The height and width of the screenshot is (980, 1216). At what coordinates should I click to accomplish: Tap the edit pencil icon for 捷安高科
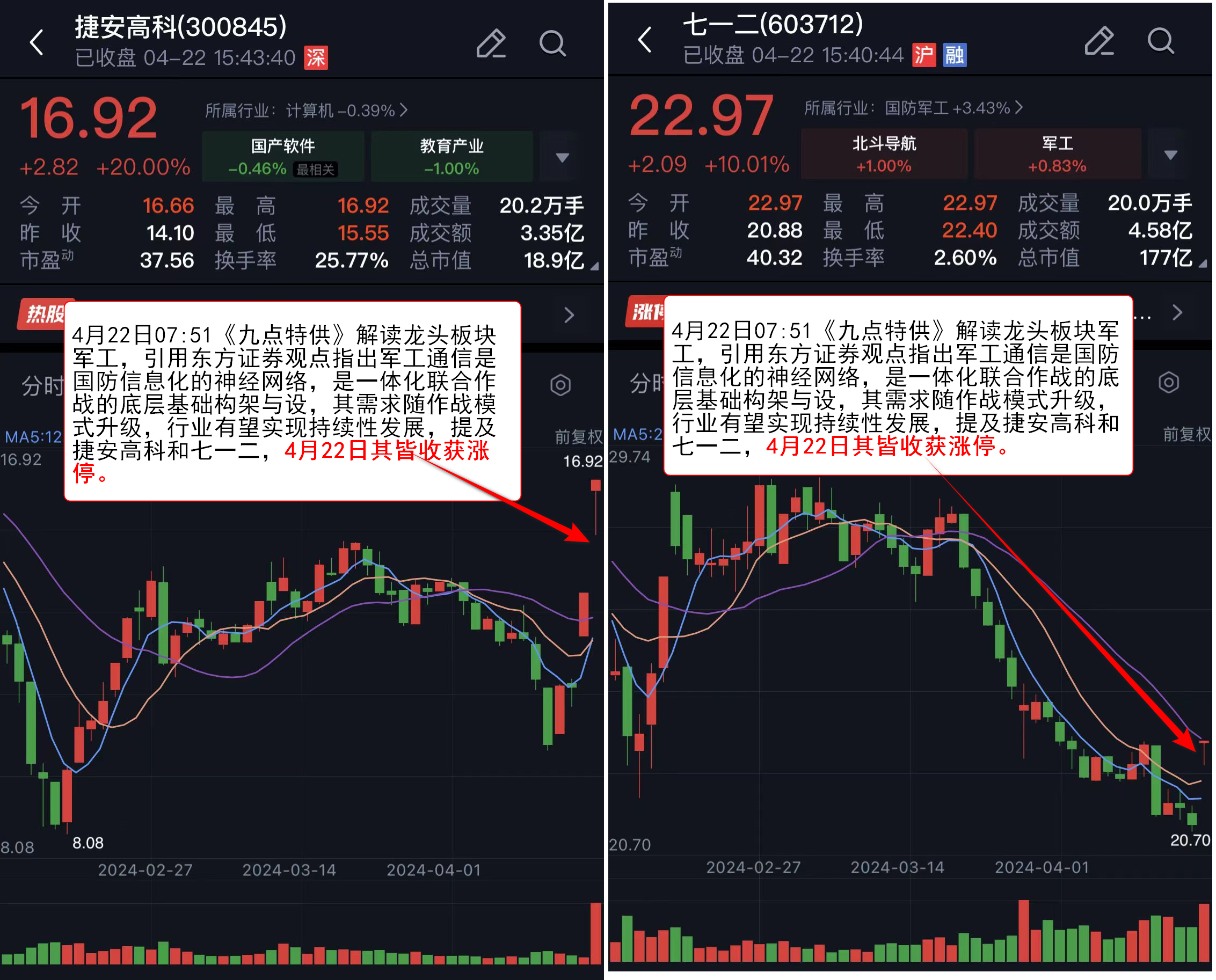pos(491,43)
